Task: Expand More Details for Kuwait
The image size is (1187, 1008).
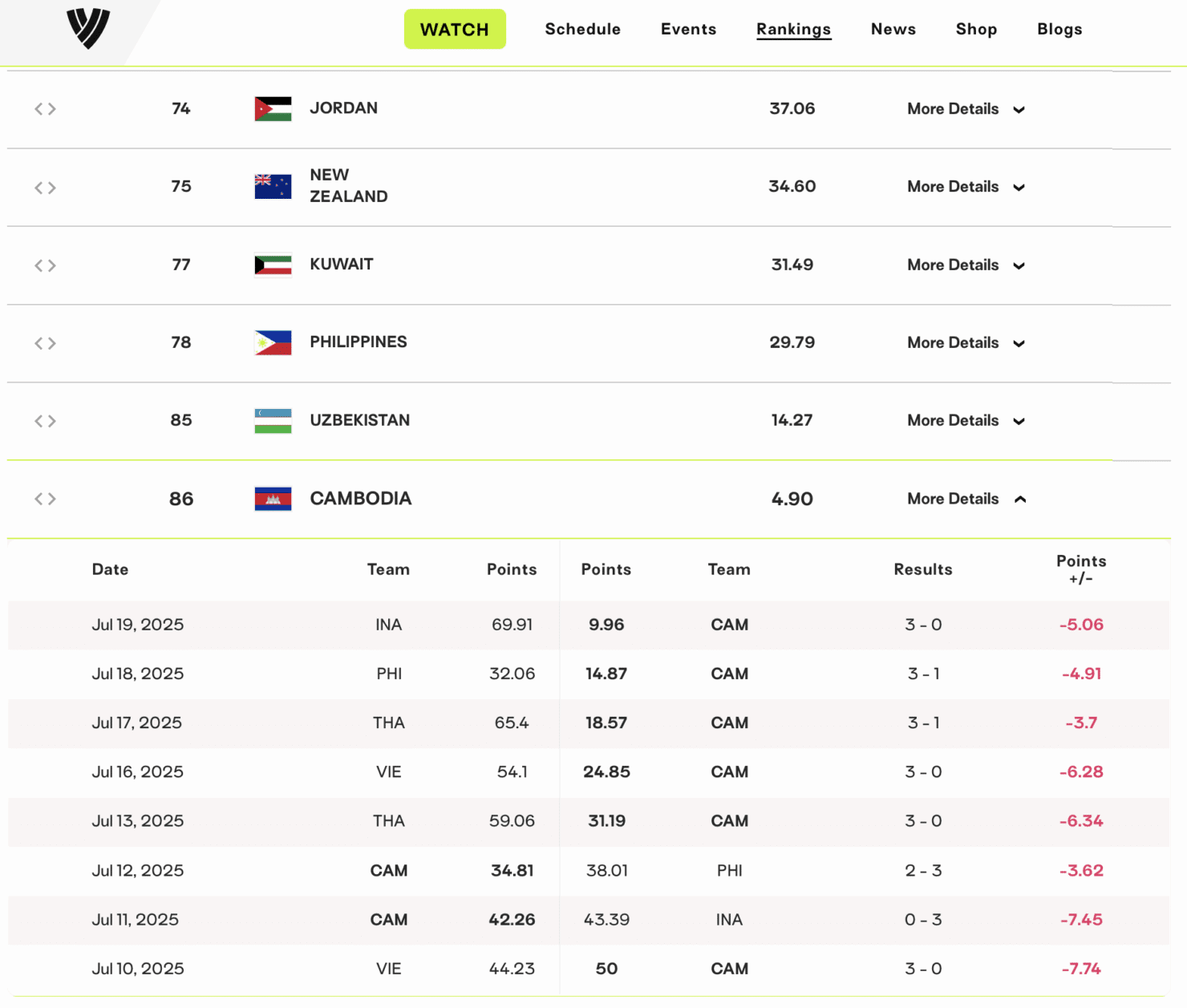Action: tap(966, 265)
